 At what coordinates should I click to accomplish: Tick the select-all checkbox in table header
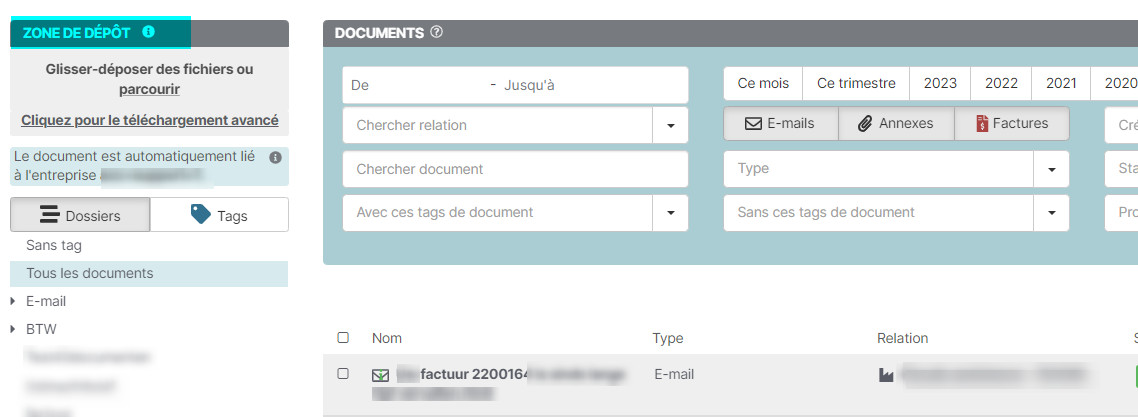coord(344,338)
